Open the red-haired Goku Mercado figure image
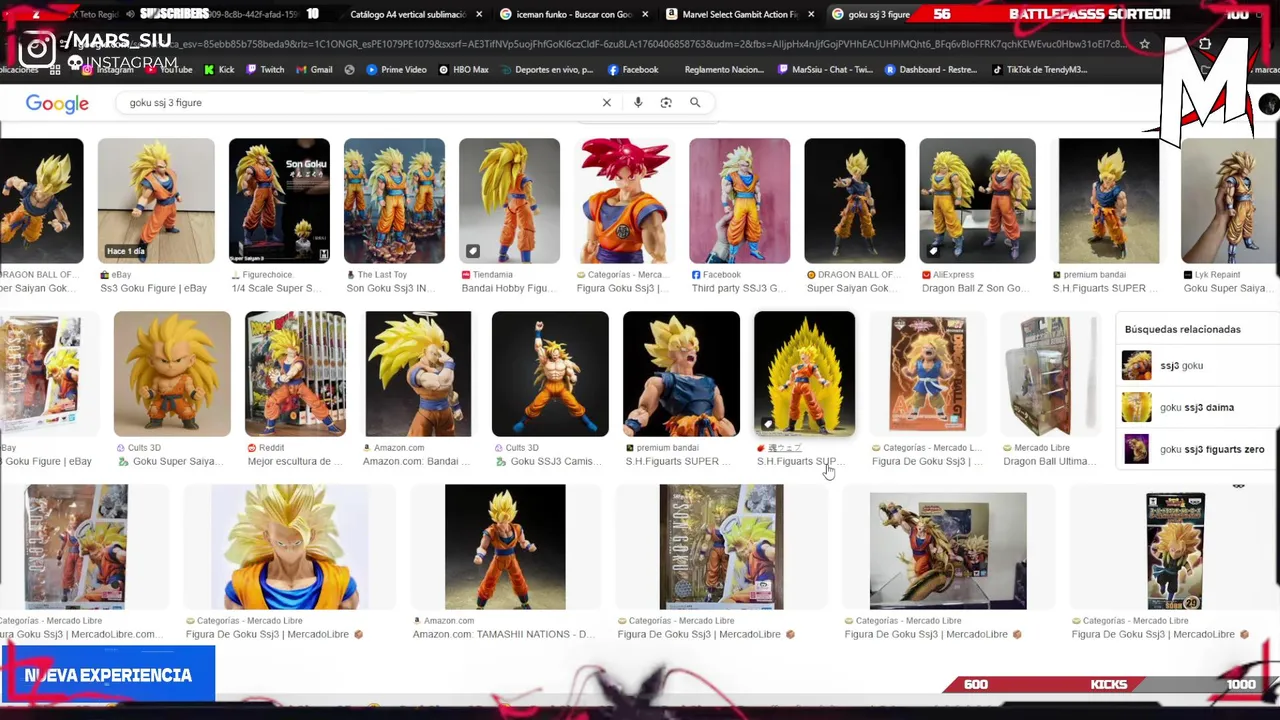This screenshot has width=1280, height=720. [624, 201]
